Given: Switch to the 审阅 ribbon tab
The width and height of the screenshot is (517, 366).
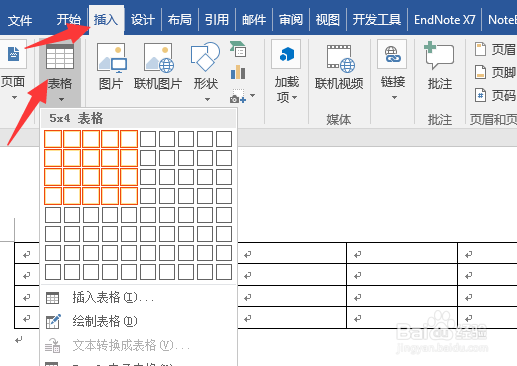Looking at the screenshot, I should 291,20.
